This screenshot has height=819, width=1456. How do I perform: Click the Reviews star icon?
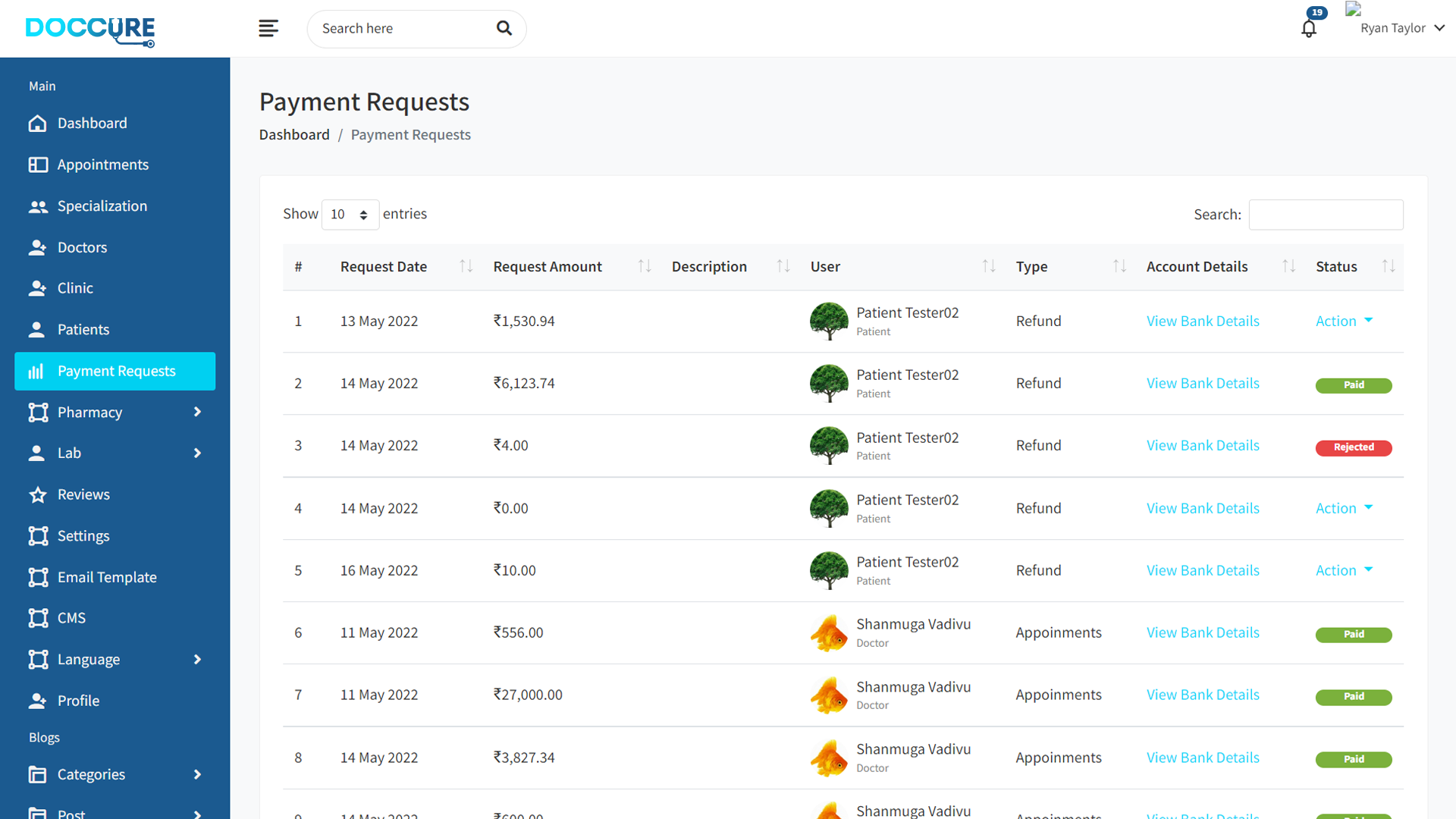[38, 495]
